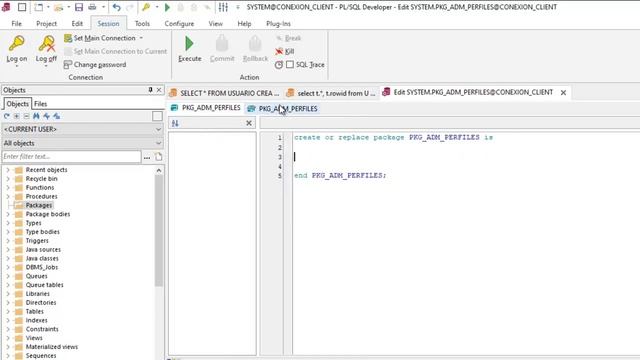The image size is (640, 360).
Task: Click the Change password icon
Action: [68, 64]
